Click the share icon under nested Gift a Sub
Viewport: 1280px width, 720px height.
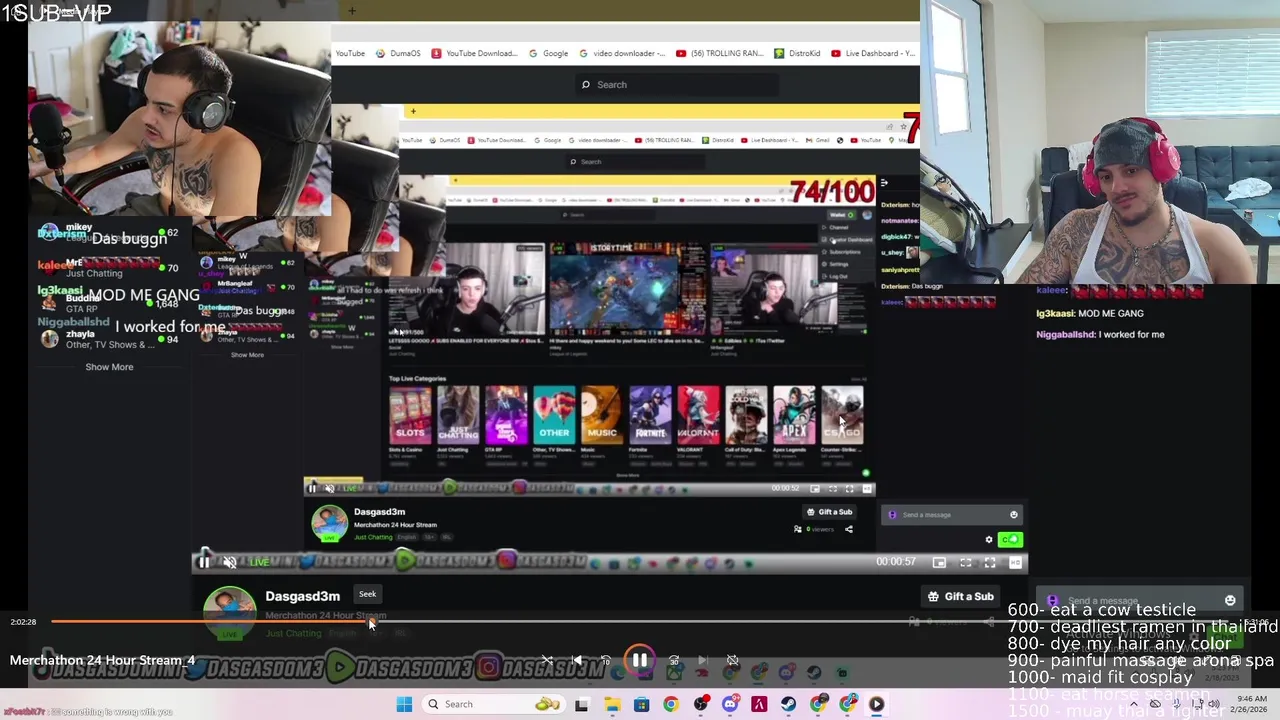849,529
